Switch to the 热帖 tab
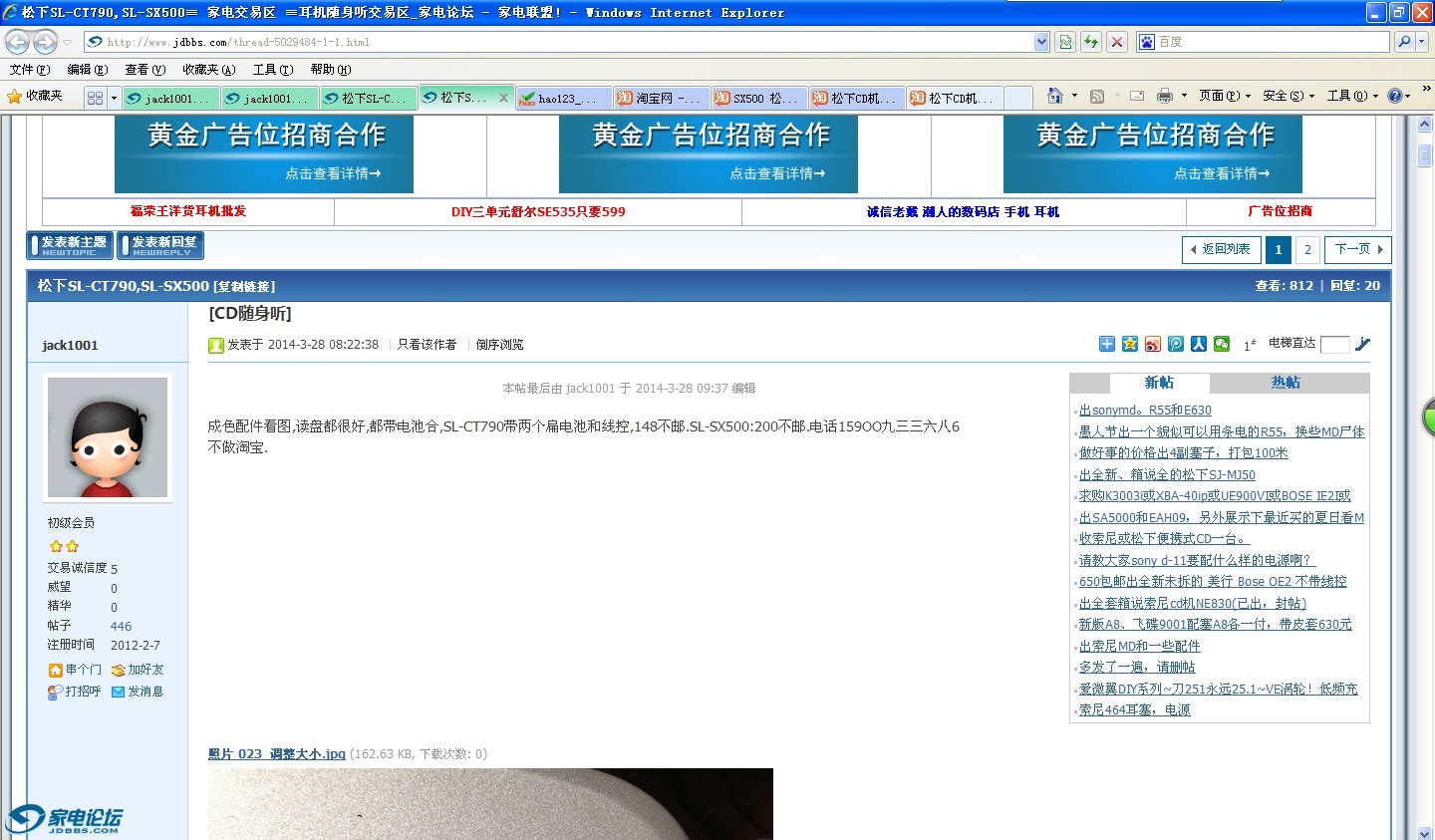The image size is (1435, 840). [x=1286, y=383]
